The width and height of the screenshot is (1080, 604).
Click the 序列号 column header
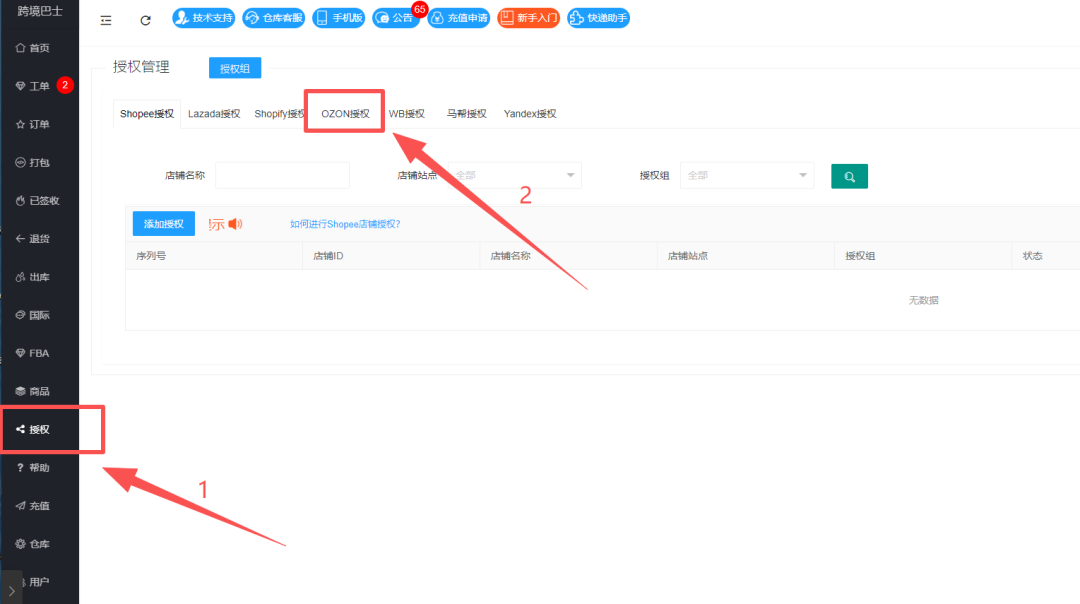[x=151, y=256]
